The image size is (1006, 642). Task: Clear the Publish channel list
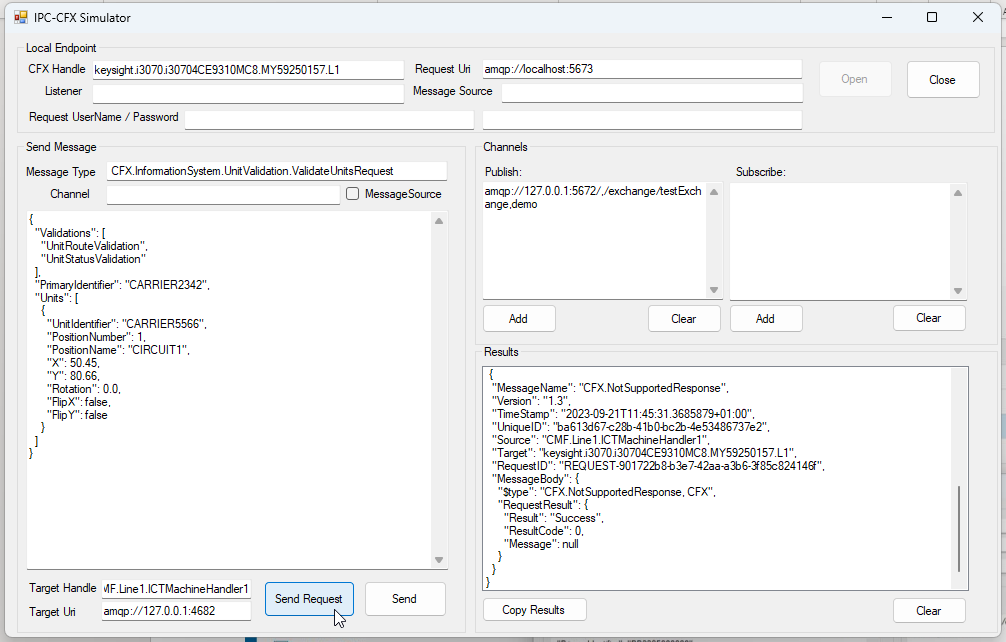[x=684, y=319]
